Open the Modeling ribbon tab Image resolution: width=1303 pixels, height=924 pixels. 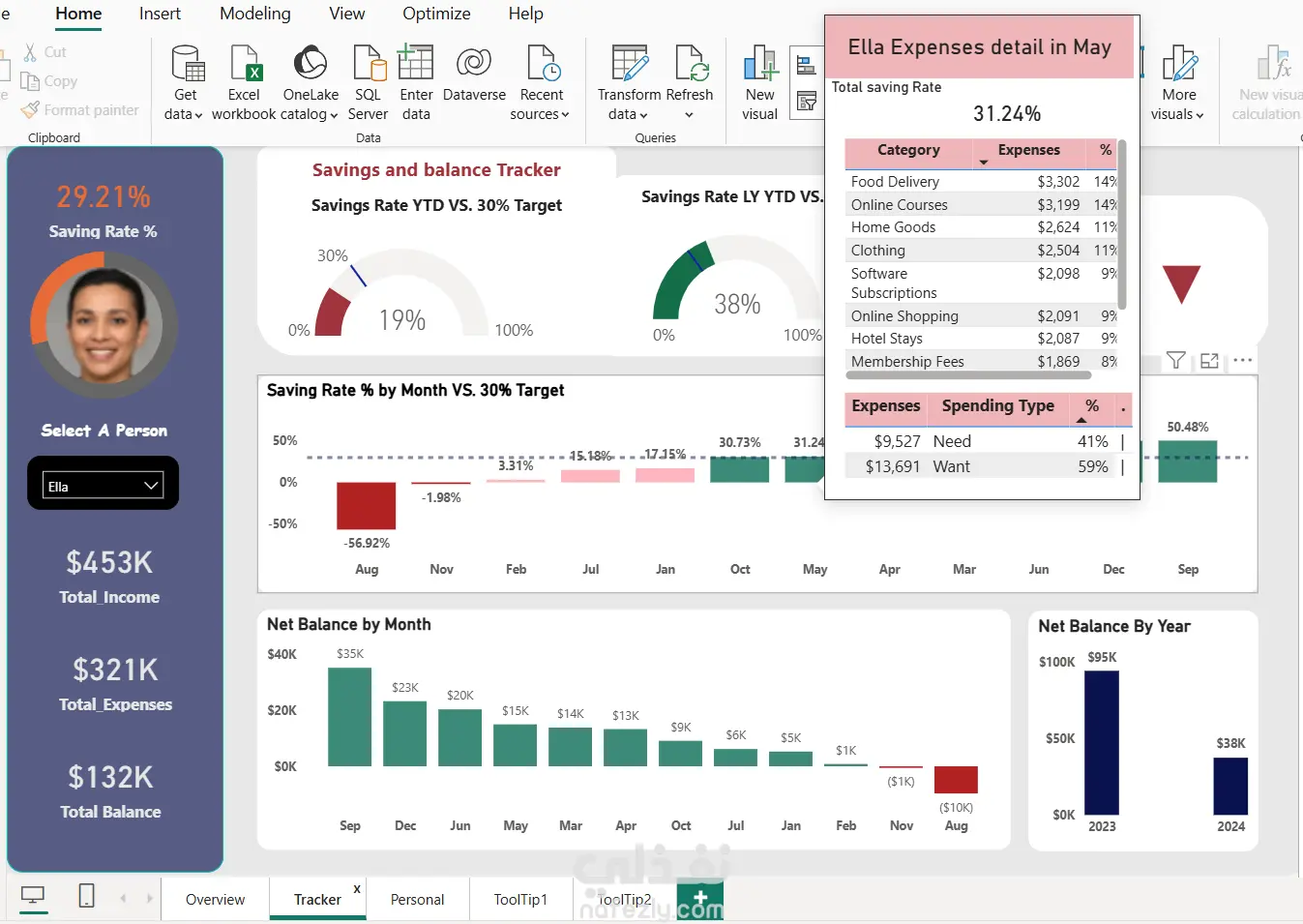255,14
